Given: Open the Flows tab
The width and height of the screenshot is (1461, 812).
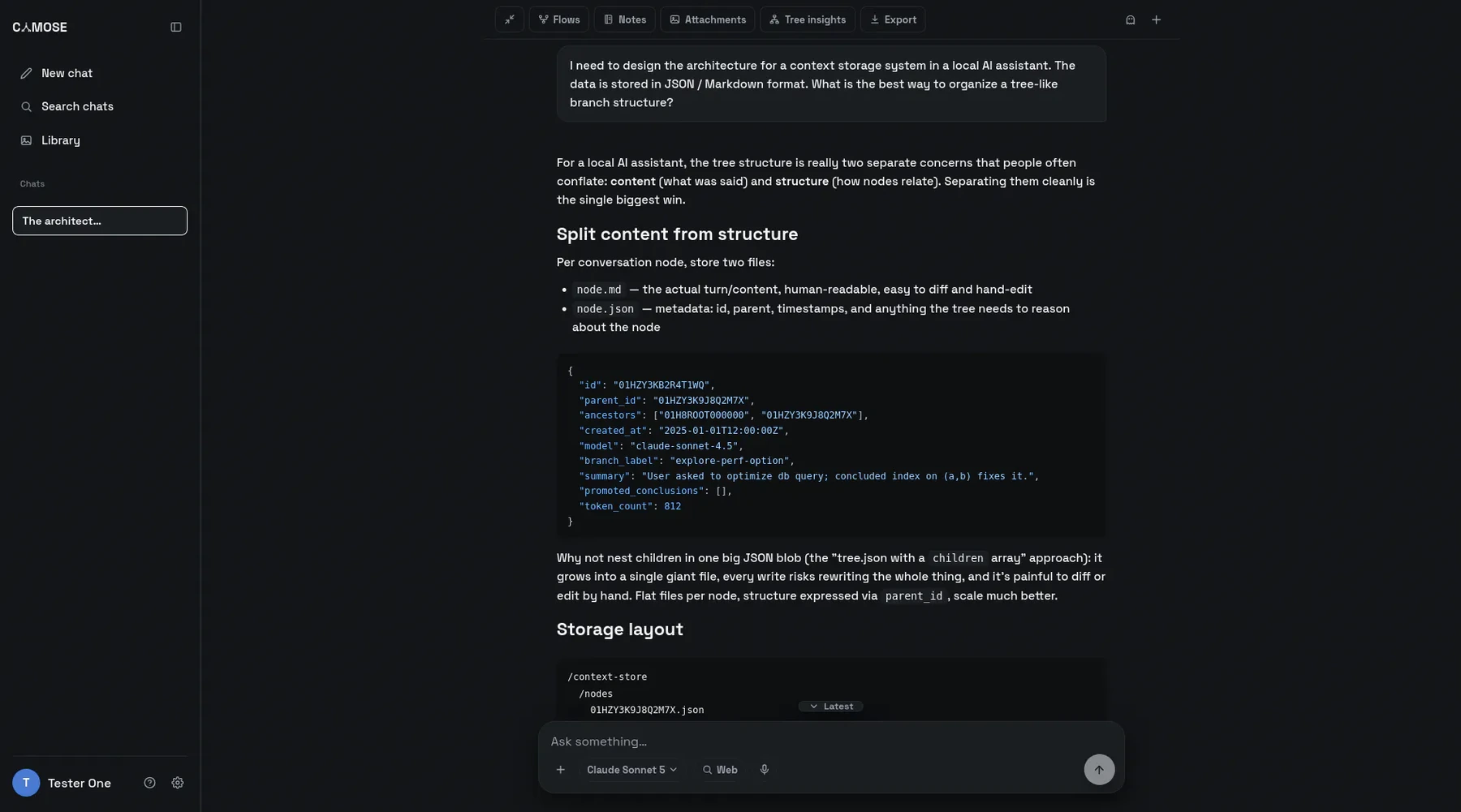Looking at the screenshot, I should point(559,19).
